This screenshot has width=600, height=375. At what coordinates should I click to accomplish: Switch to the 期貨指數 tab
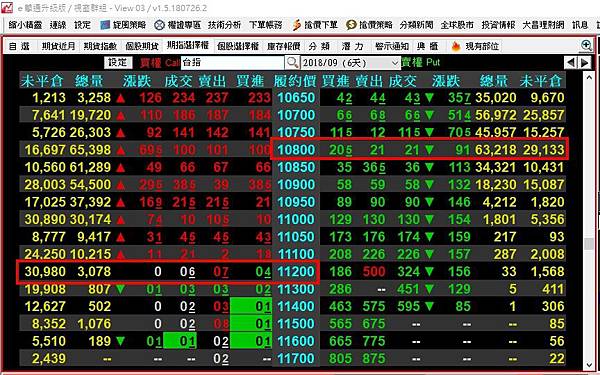pos(100,47)
